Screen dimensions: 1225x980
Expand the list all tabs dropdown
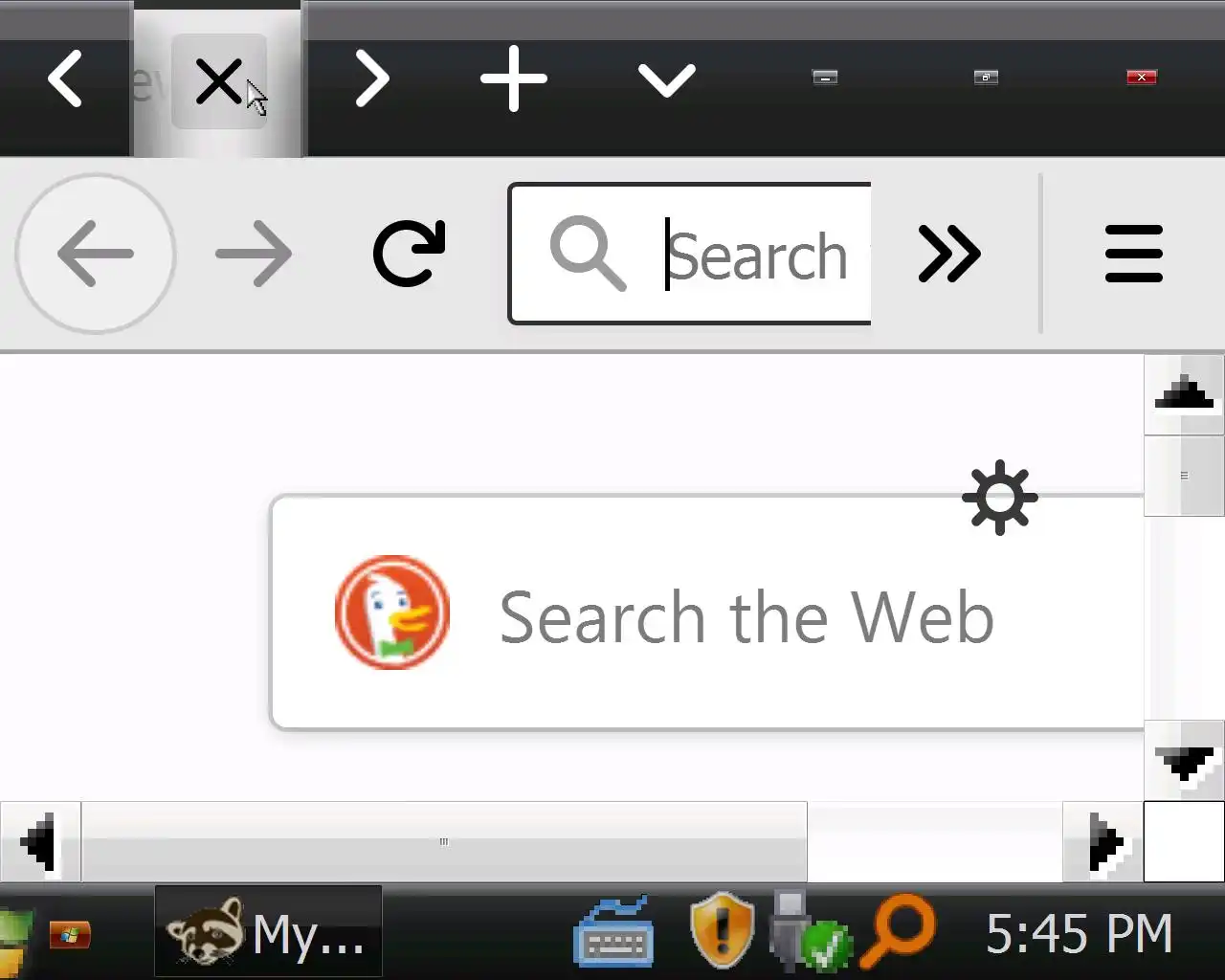(666, 80)
